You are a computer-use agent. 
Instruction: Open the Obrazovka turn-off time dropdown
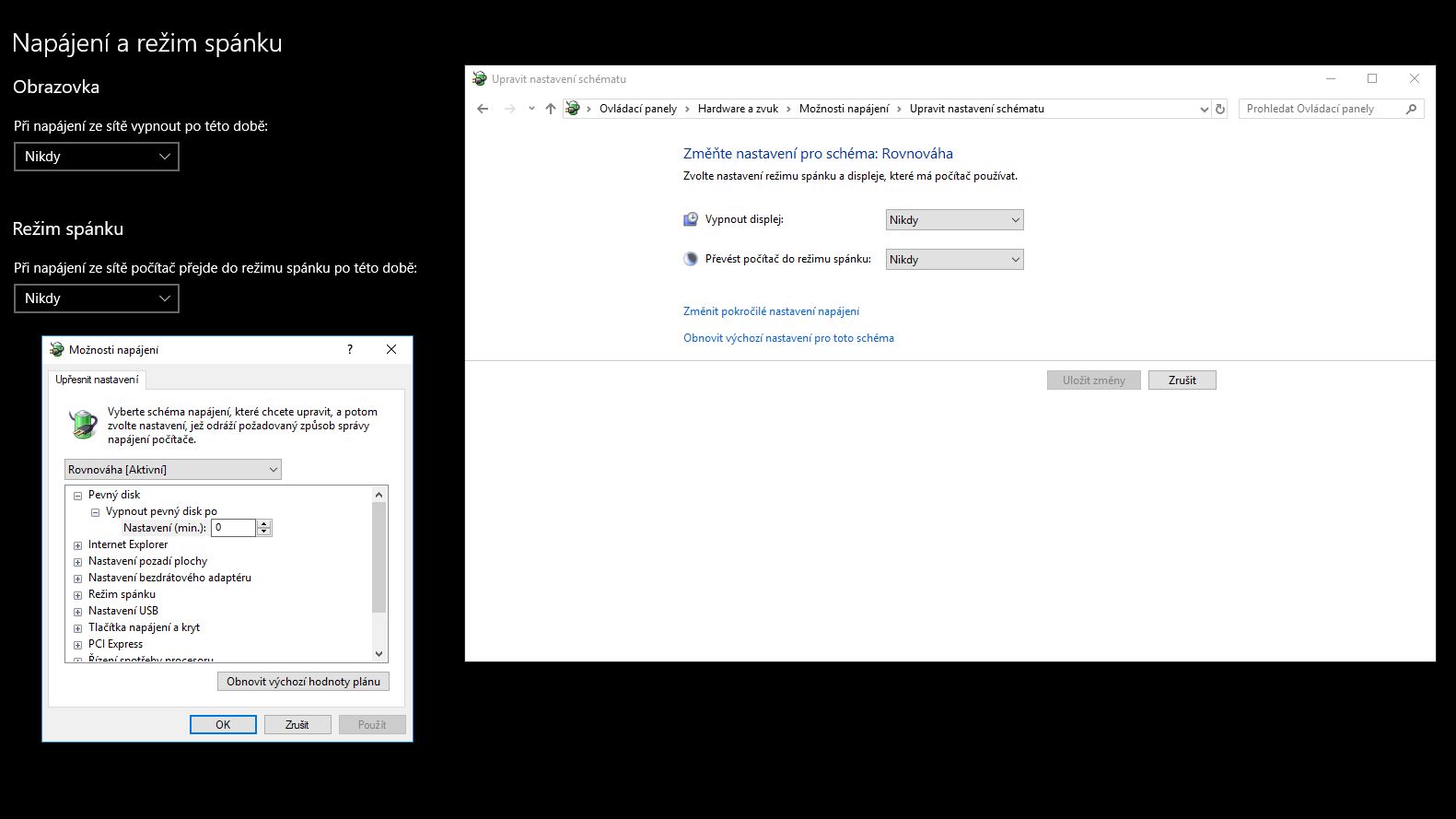pos(97,157)
